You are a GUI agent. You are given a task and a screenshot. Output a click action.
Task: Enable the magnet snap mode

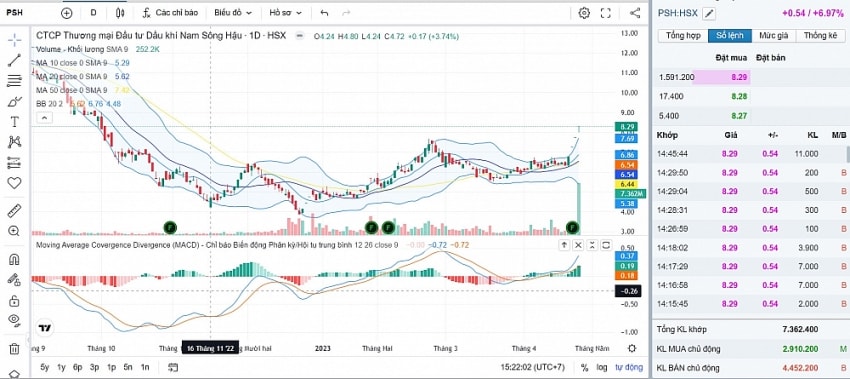(x=15, y=259)
